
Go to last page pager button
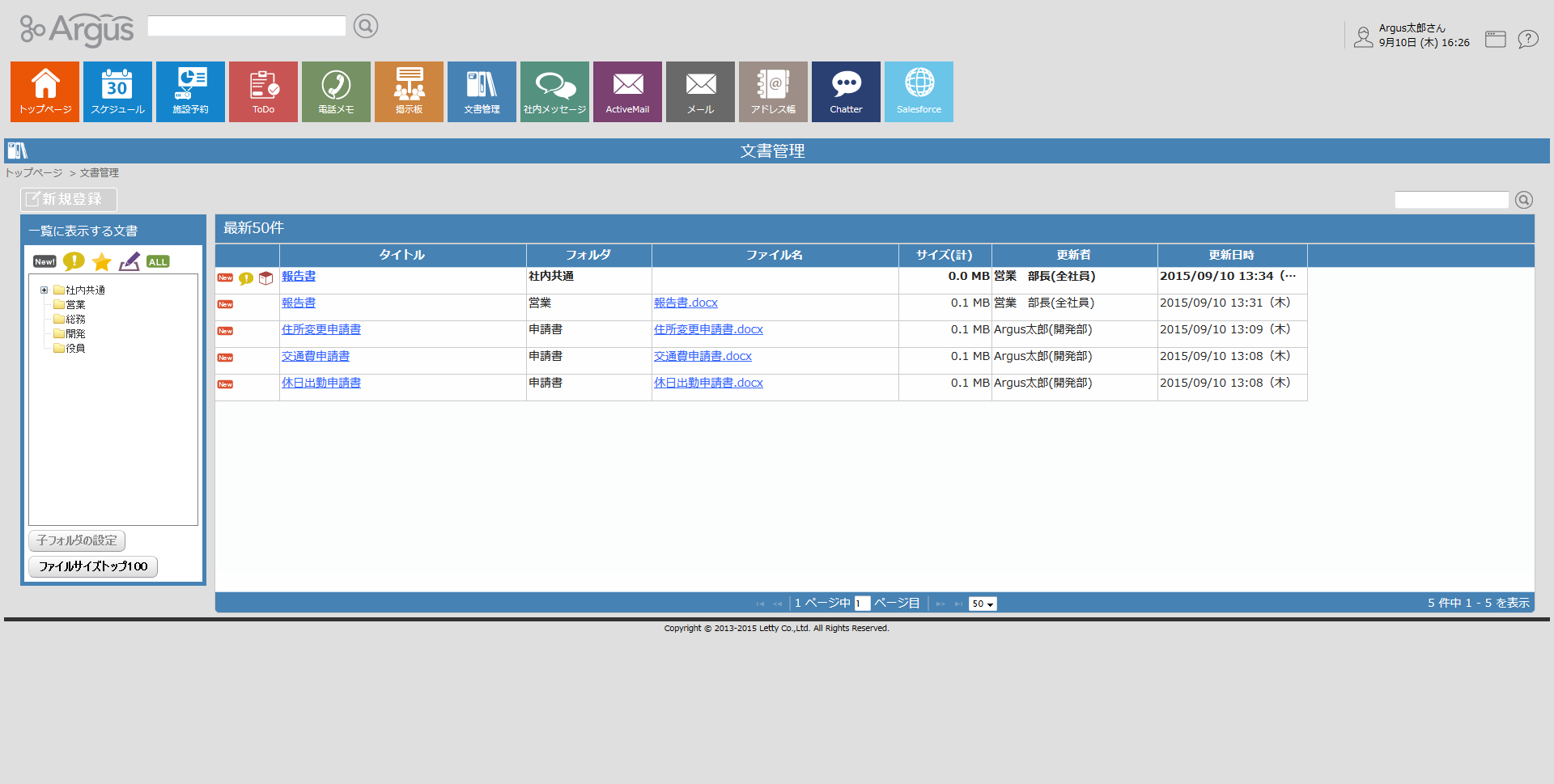click(958, 604)
